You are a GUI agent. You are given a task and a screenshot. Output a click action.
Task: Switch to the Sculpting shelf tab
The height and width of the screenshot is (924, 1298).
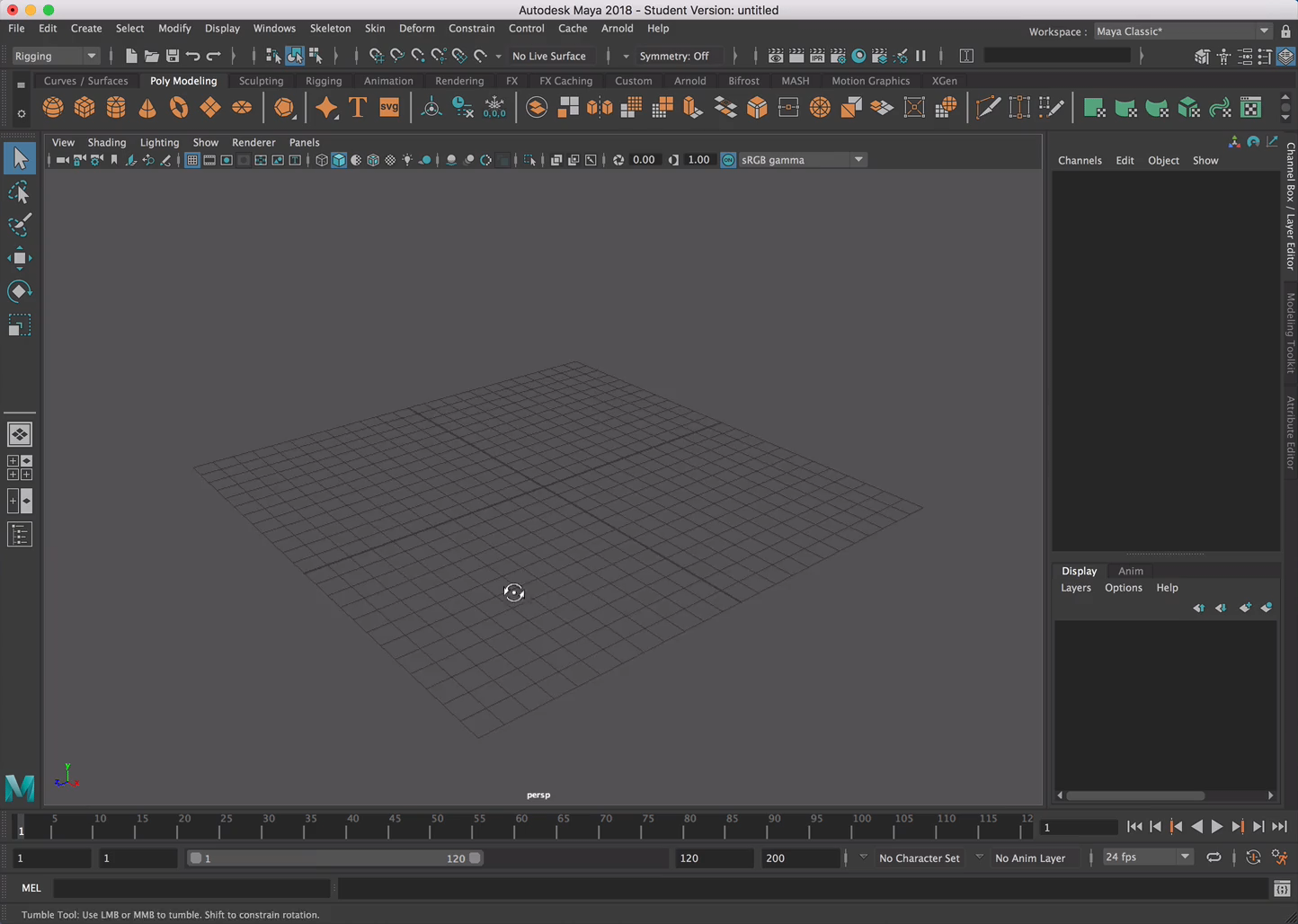[x=261, y=81]
